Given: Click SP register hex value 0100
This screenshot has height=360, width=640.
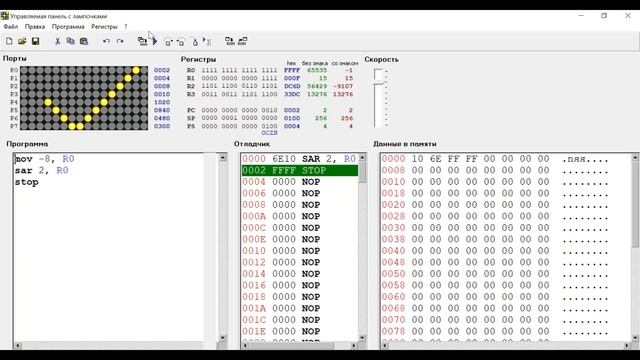Looking at the screenshot, I should pos(292,118).
